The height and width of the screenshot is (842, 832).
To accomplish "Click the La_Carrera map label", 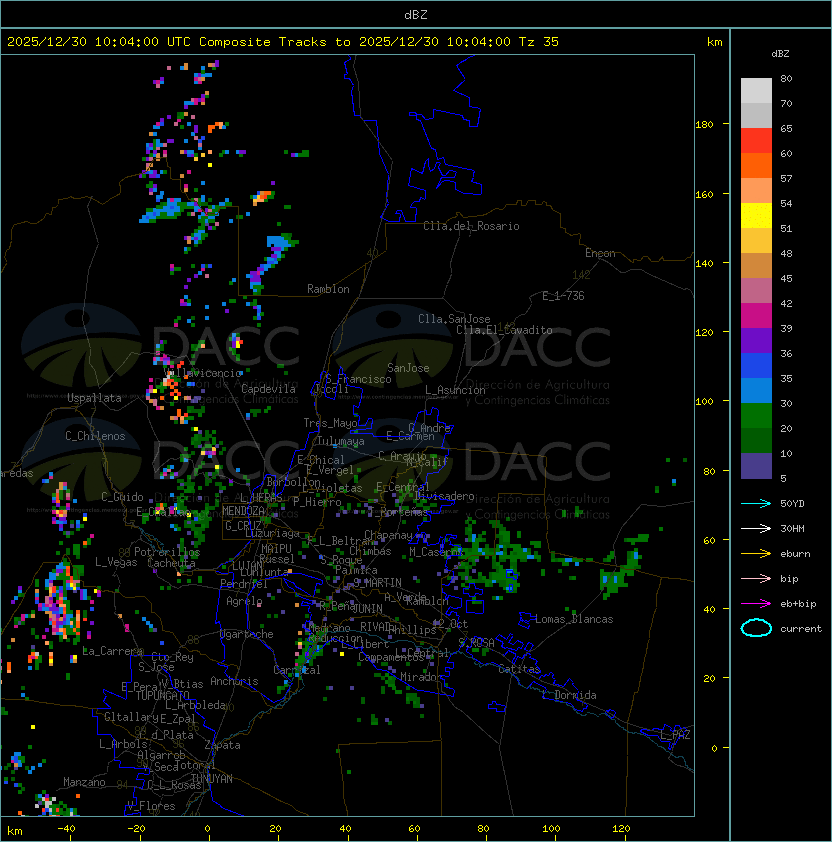I will (x=112, y=651).
